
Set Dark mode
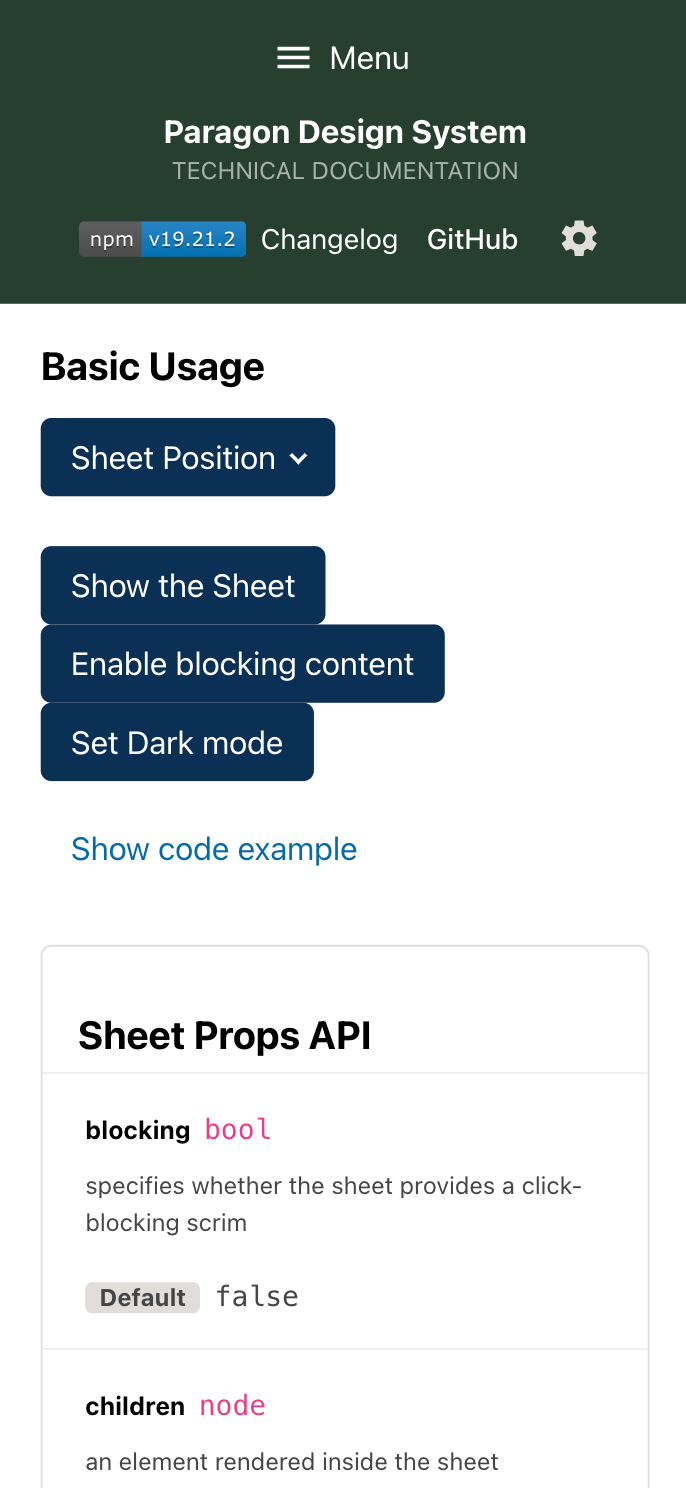(177, 741)
